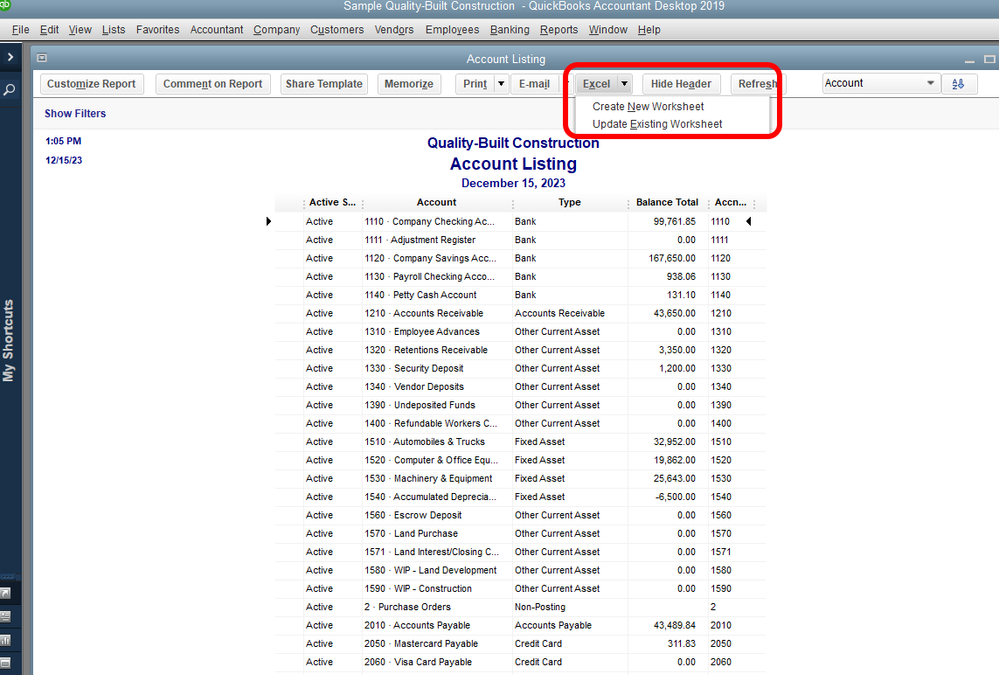The image size is (999, 675).
Task: Open the Accountant menu
Action: [217, 29]
